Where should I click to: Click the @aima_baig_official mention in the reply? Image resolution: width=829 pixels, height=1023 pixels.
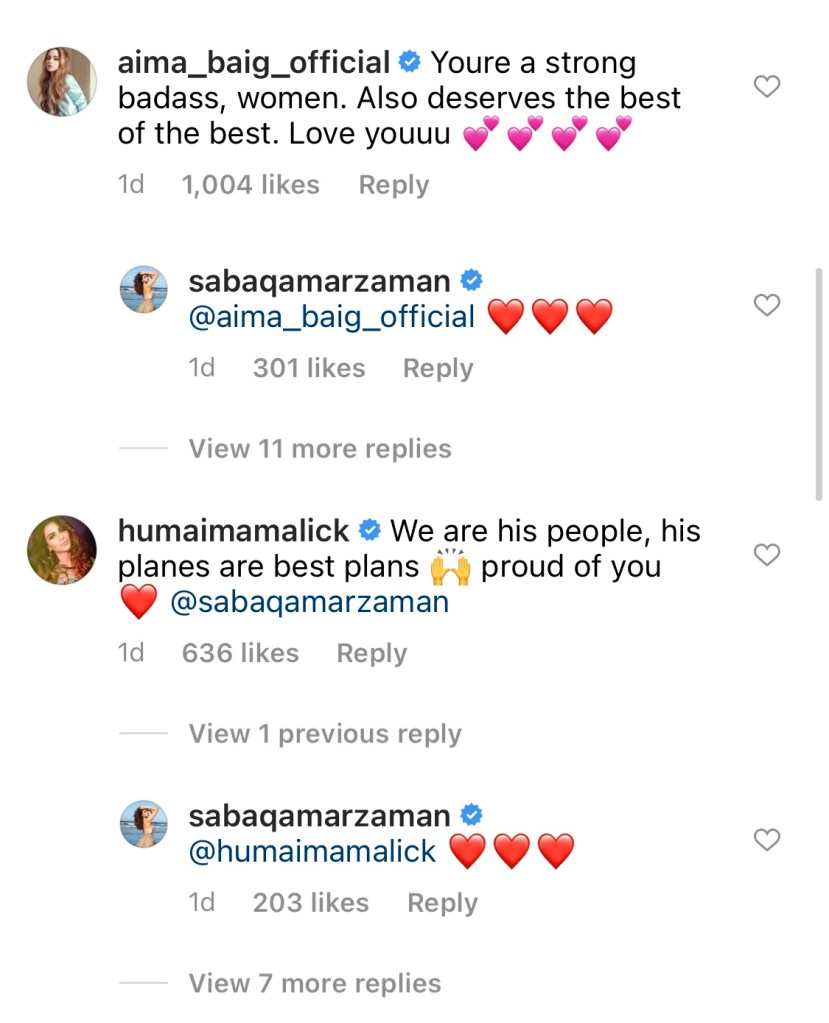[x=329, y=316]
